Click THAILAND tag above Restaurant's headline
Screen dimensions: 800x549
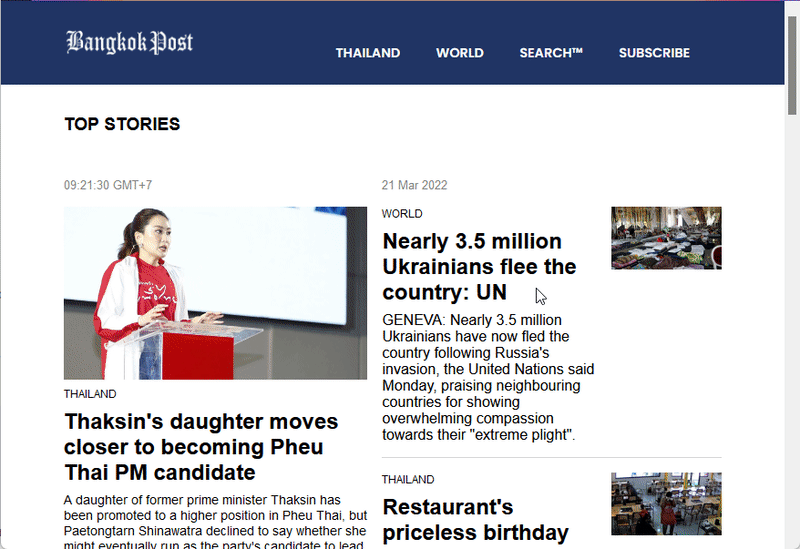pos(408,479)
